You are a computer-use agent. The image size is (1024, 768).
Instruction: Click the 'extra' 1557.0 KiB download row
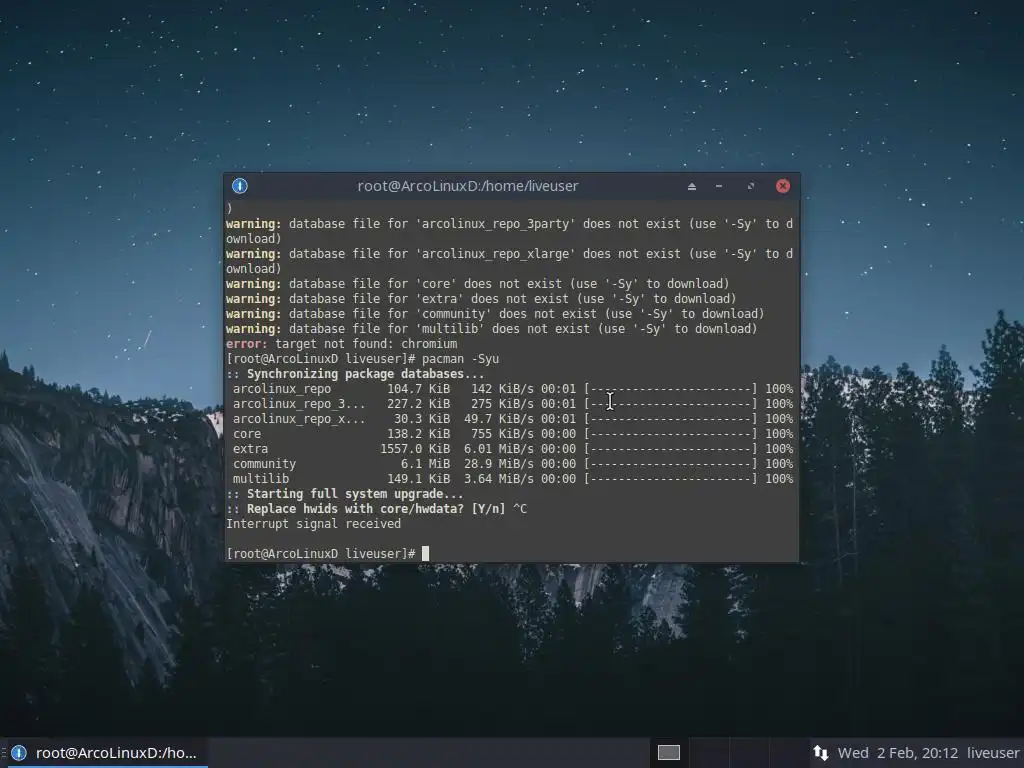pos(513,449)
